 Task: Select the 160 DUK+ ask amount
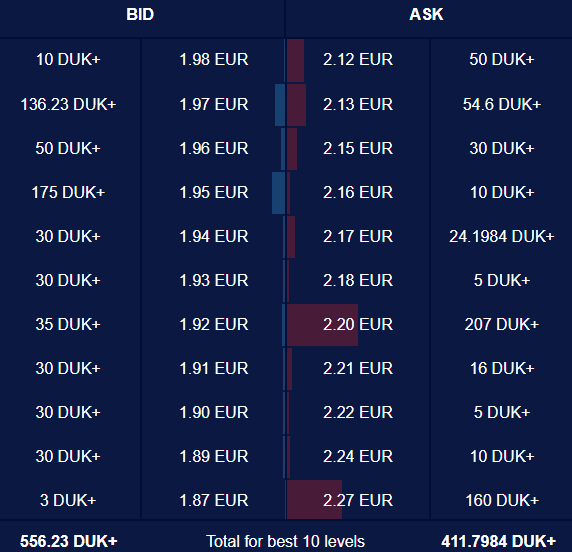pos(502,500)
